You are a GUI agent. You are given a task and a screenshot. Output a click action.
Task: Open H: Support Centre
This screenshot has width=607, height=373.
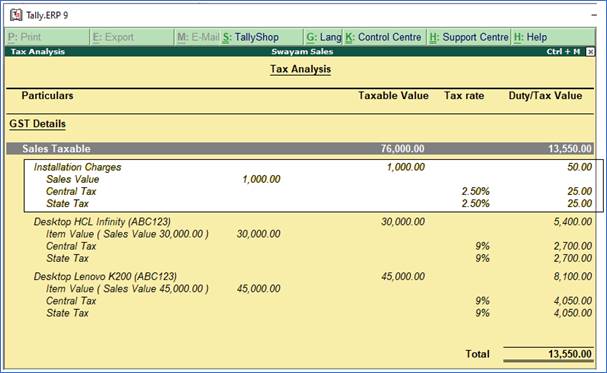(x=469, y=37)
